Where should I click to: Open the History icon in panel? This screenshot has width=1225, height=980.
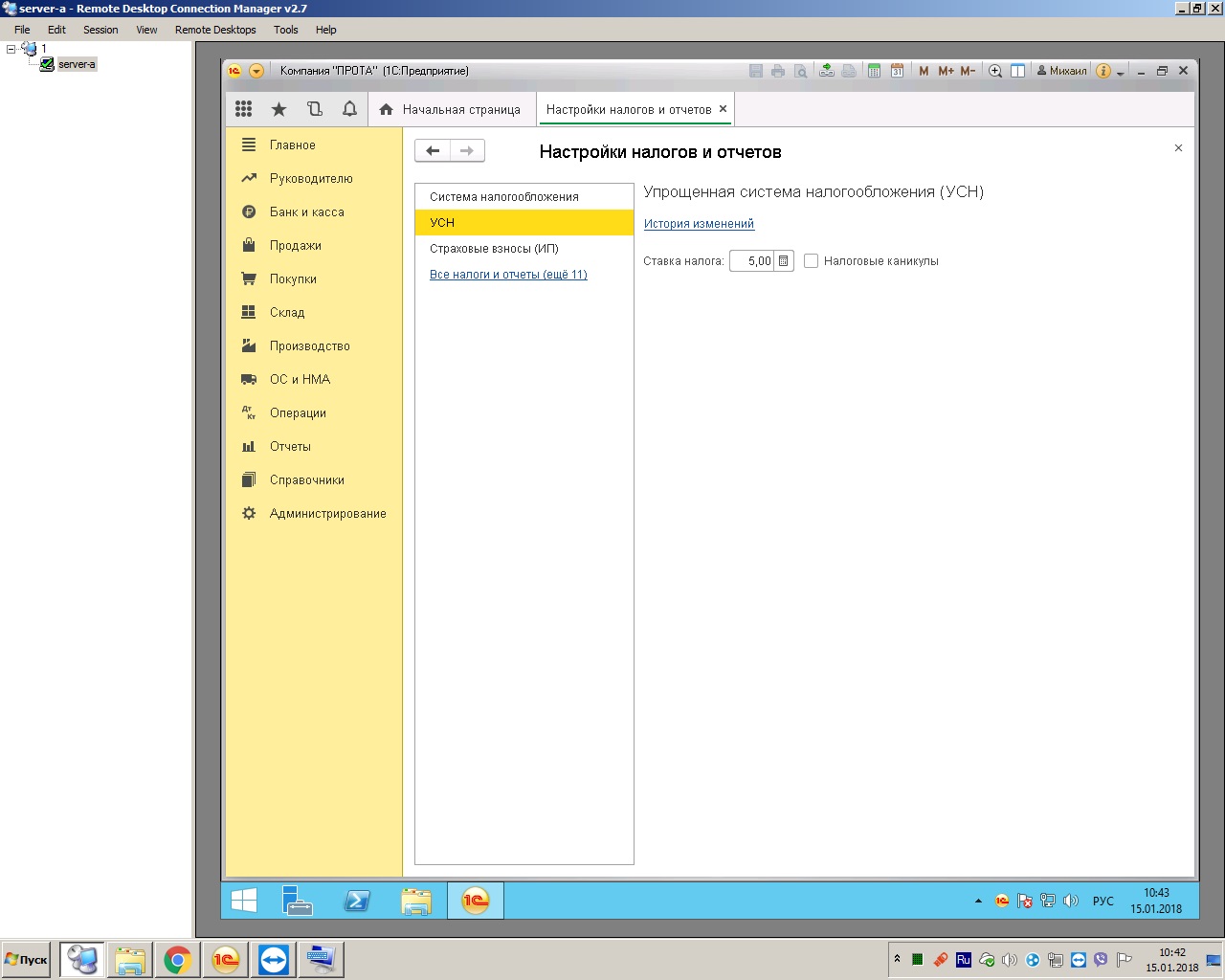click(x=314, y=109)
